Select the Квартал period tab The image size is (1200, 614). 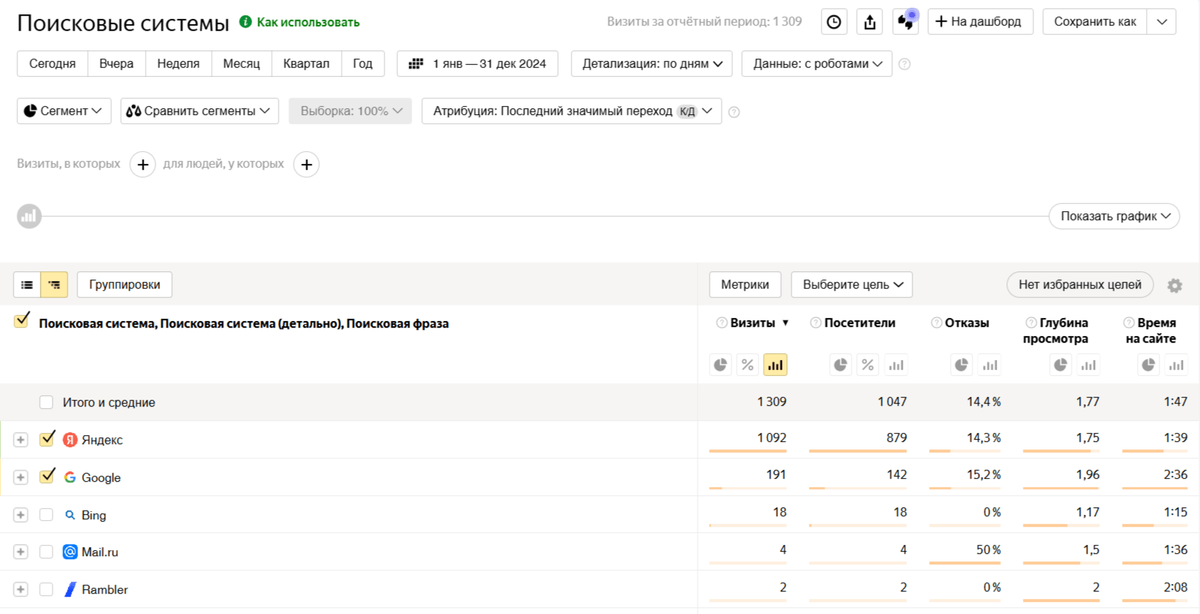tap(306, 64)
